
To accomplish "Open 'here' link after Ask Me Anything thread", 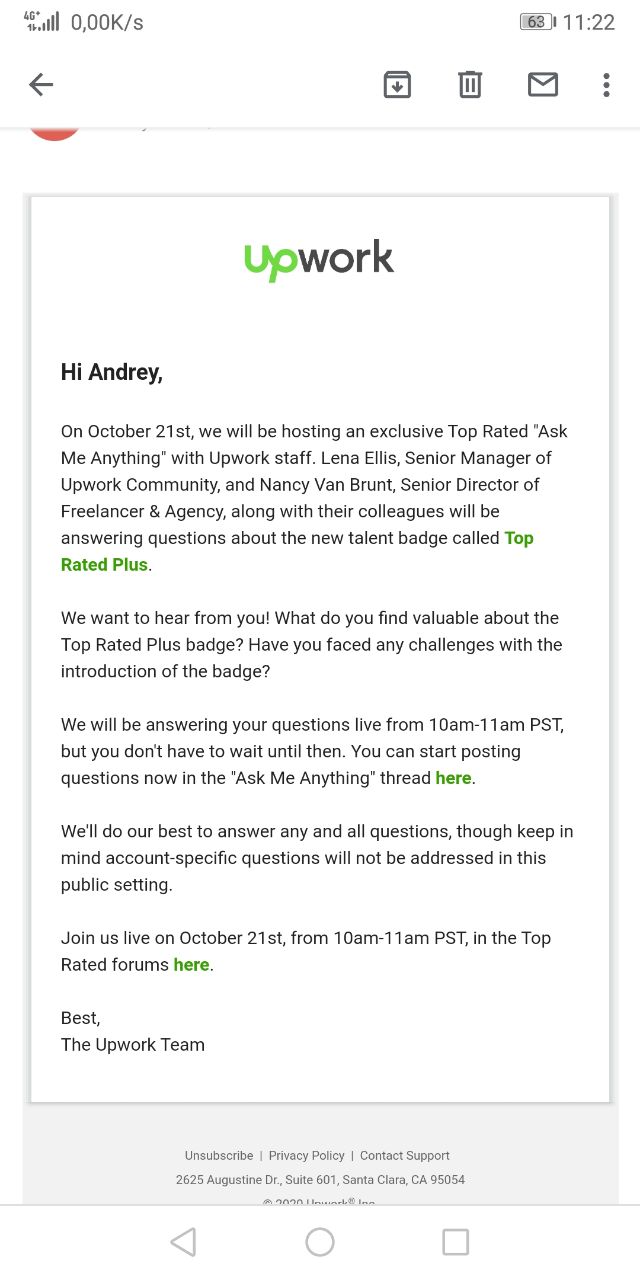I will [x=453, y=778].
